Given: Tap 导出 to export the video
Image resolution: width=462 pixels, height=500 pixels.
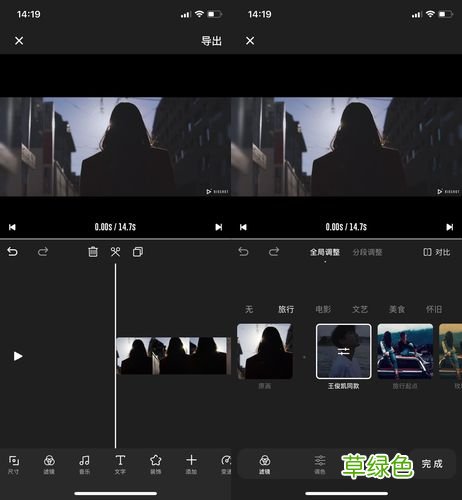Looking at the screenshot, I should click(211, 41).
